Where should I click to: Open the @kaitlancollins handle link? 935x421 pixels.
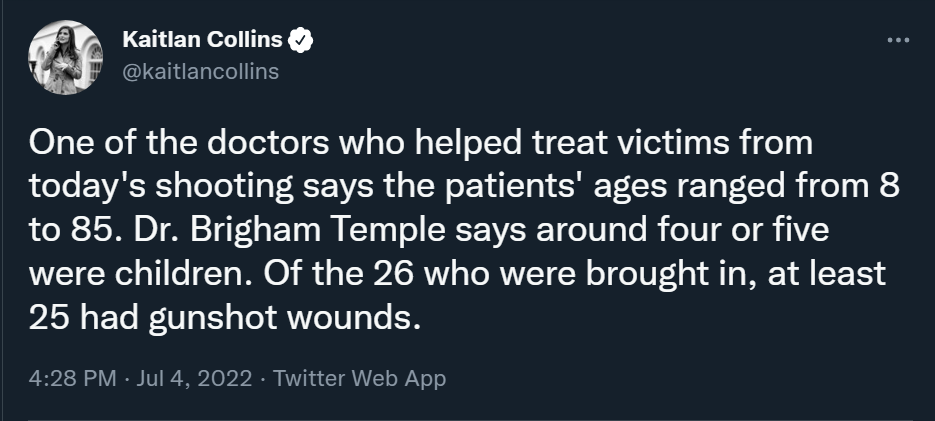(200, 72)
